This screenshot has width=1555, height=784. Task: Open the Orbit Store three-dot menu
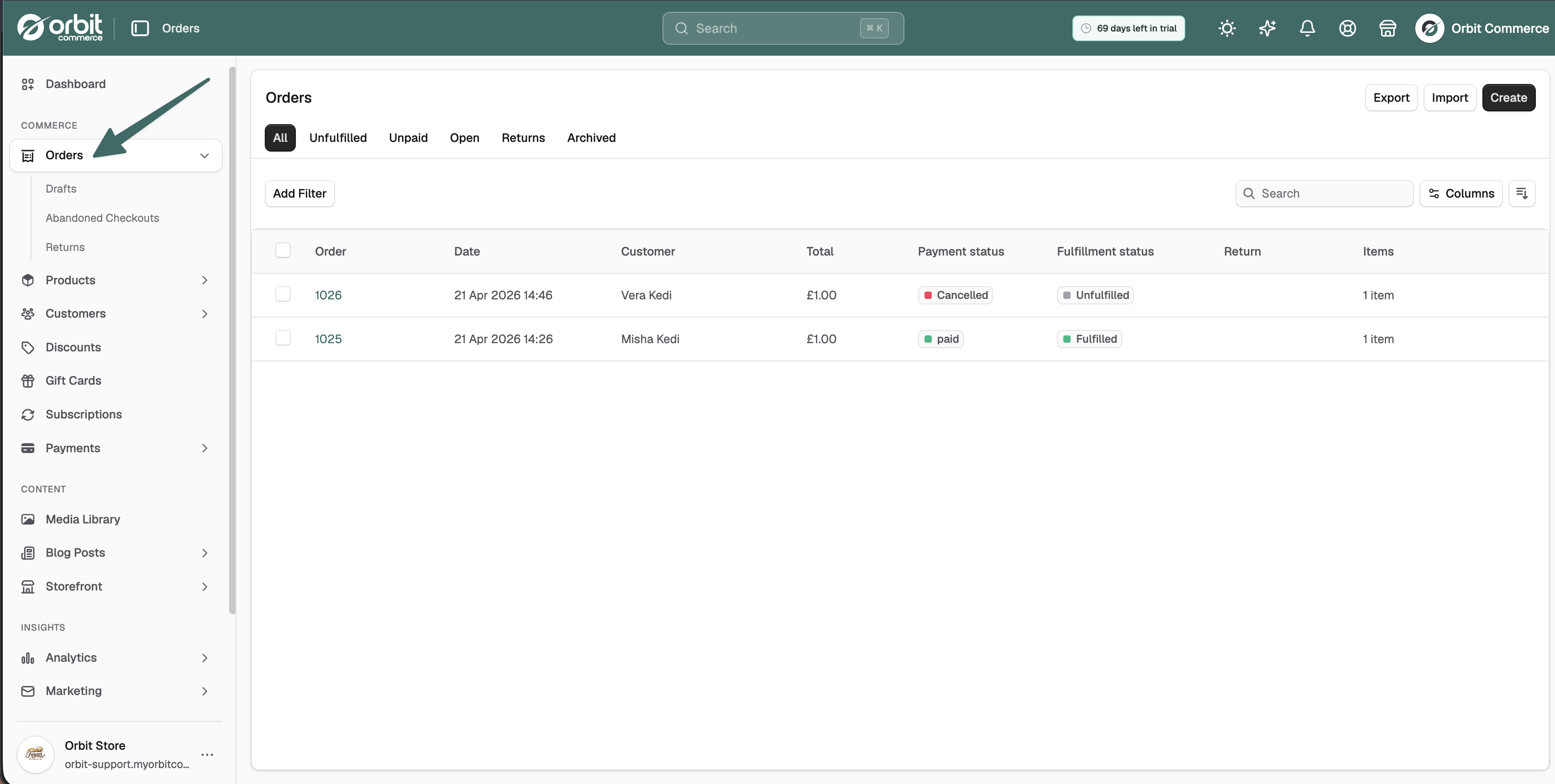point(207,754)
